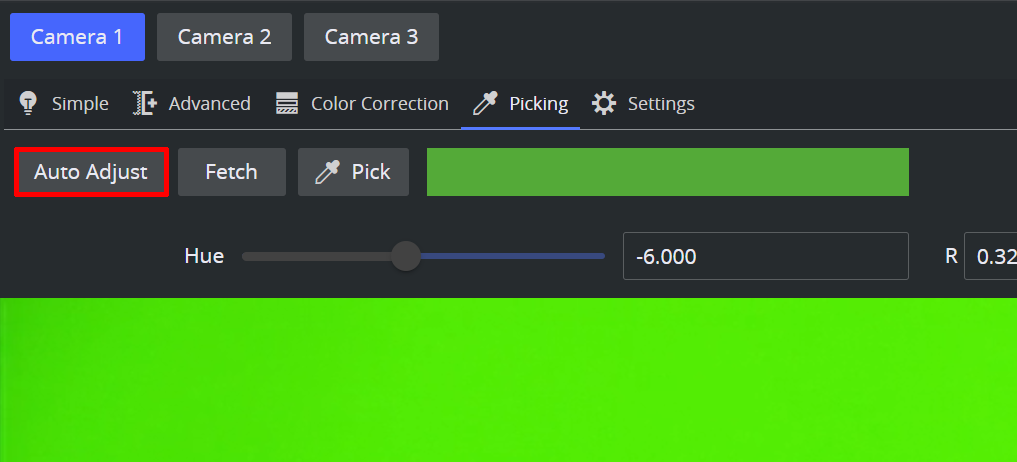Open the Settings tab label

(661, 103)
